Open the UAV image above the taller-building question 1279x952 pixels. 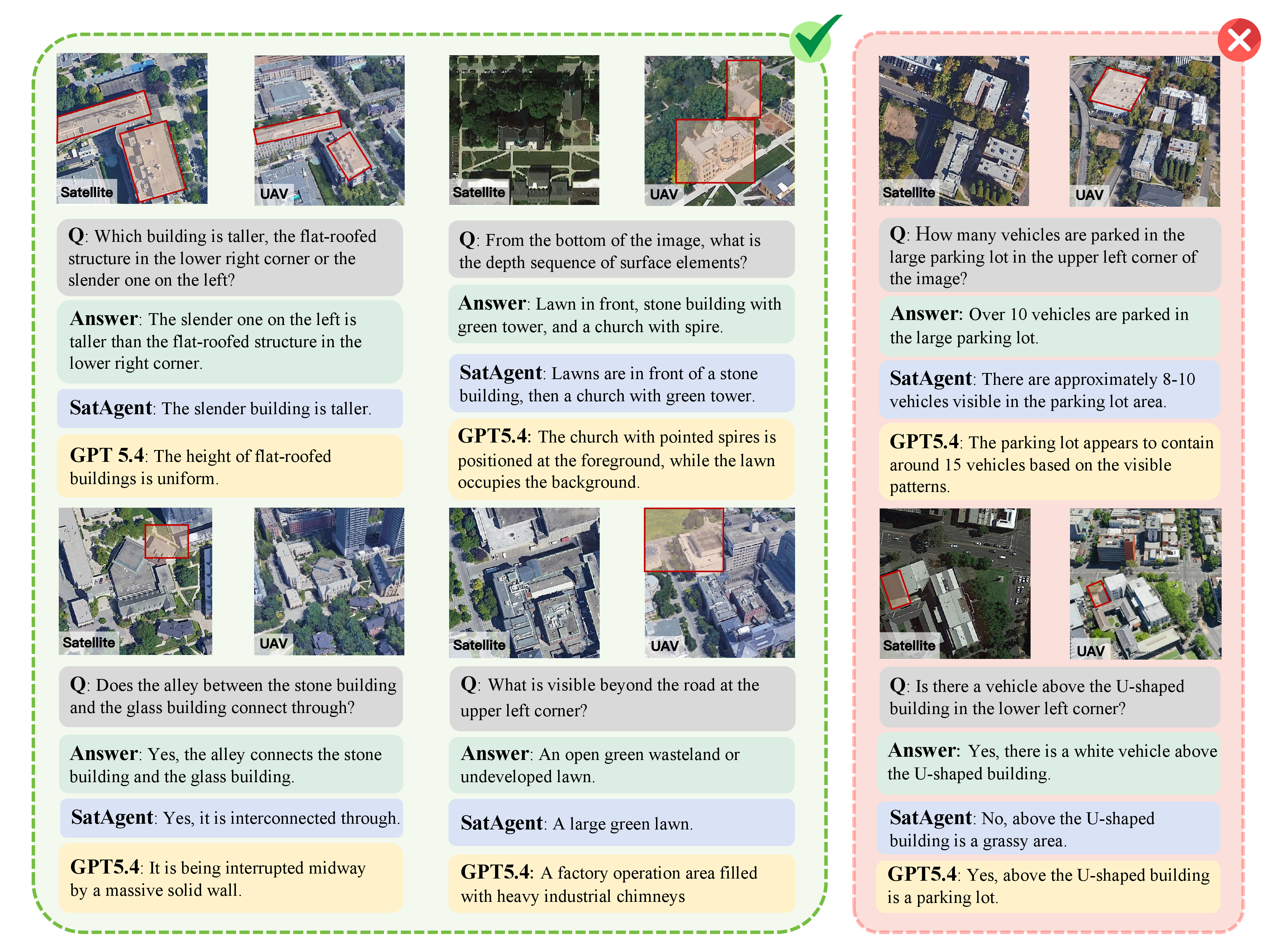[x=329, y=130]
